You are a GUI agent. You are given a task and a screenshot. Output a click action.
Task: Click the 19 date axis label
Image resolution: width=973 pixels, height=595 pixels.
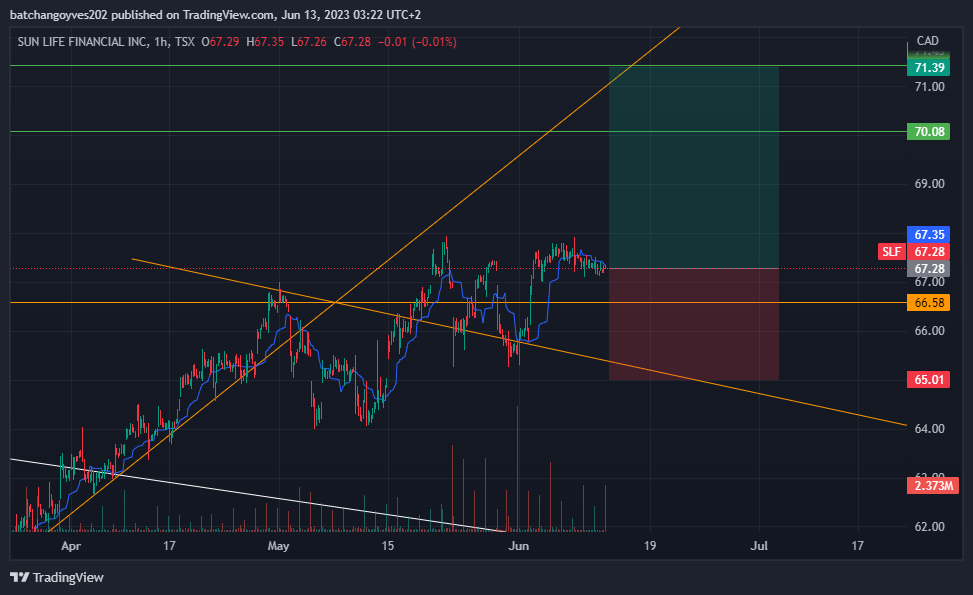tap(650, 546)
